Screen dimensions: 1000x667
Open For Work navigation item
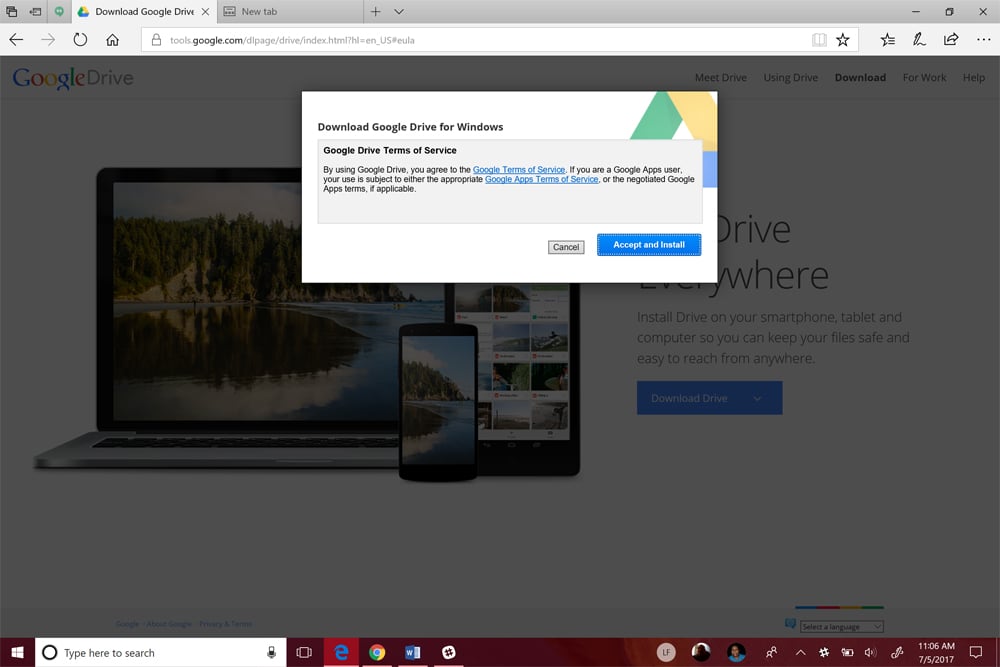pos(924,77)
